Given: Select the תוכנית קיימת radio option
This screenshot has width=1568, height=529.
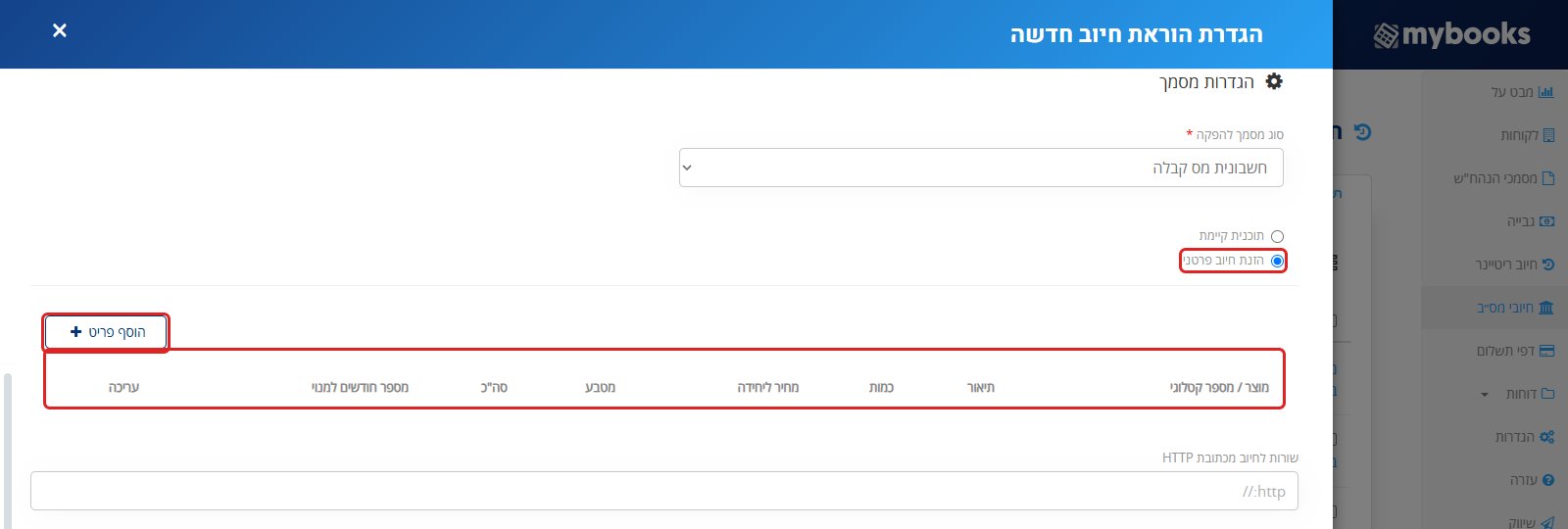Looking at the screenshot, I should pos(1277,236).
